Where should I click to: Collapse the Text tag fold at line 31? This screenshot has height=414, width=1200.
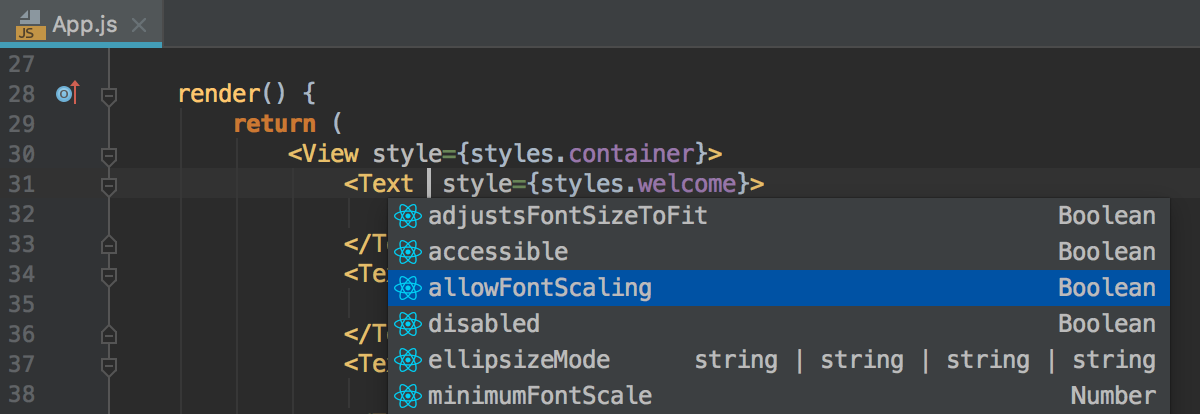point(110,185)
